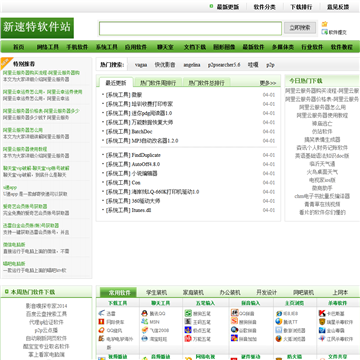Switch to the 家庭装机 tab

click(193, 293)
